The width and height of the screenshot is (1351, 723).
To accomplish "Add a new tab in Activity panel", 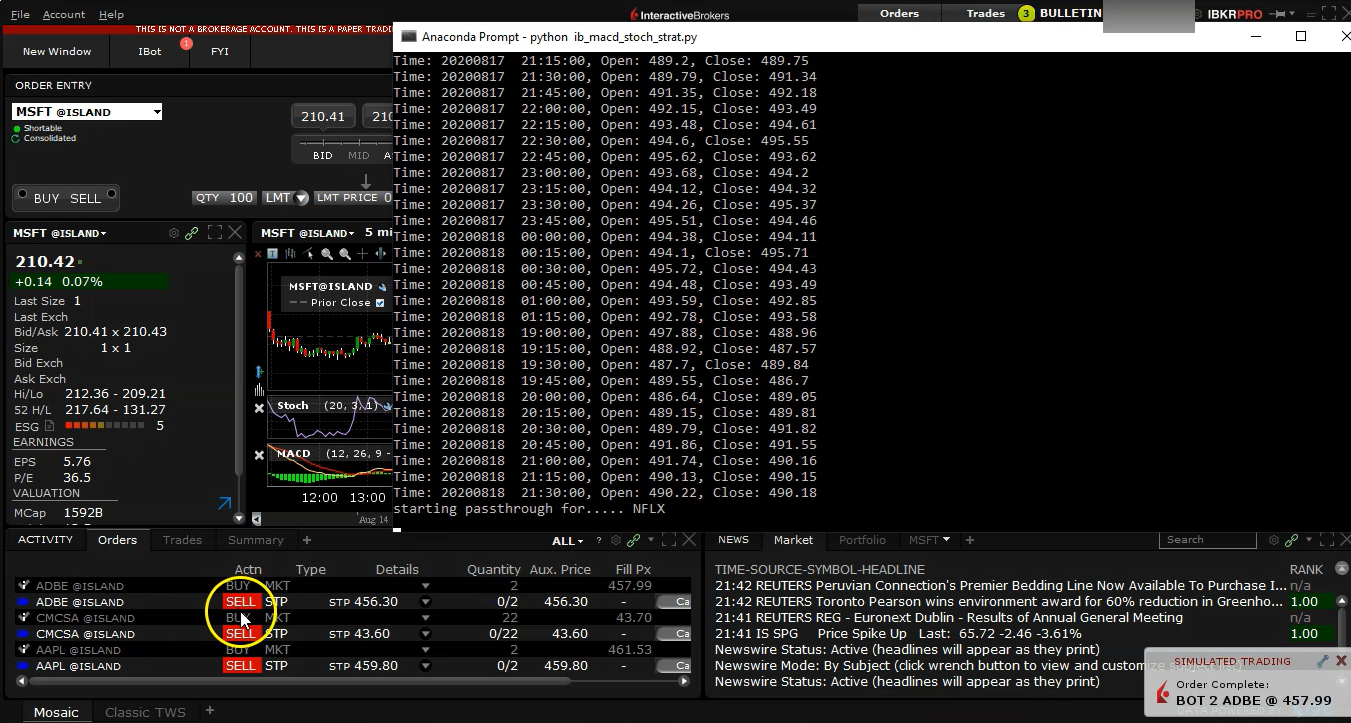I will click(x=307, y=540).
